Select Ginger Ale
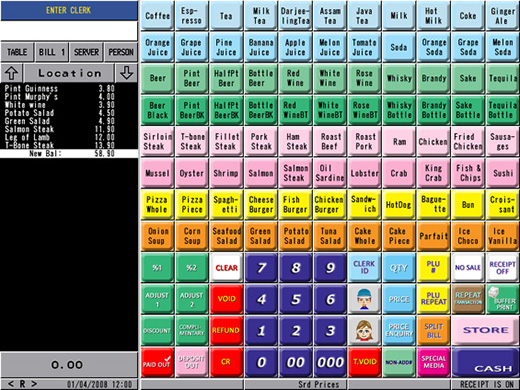 point(502,16)
